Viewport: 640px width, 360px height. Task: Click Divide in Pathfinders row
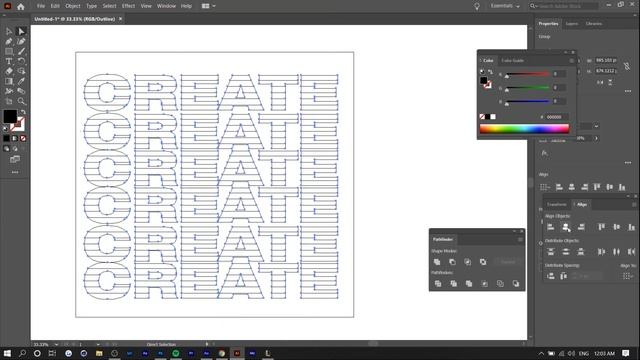pos(438,283)
